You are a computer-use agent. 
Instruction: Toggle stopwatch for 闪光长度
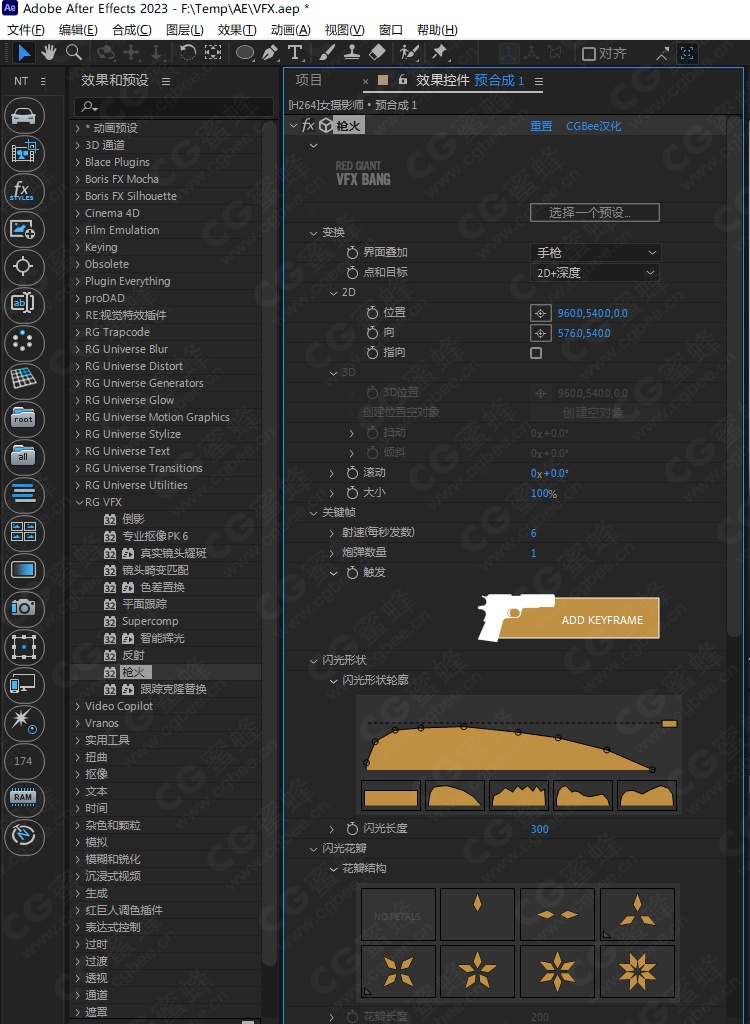pyautogui.click(x=352, y=829)
